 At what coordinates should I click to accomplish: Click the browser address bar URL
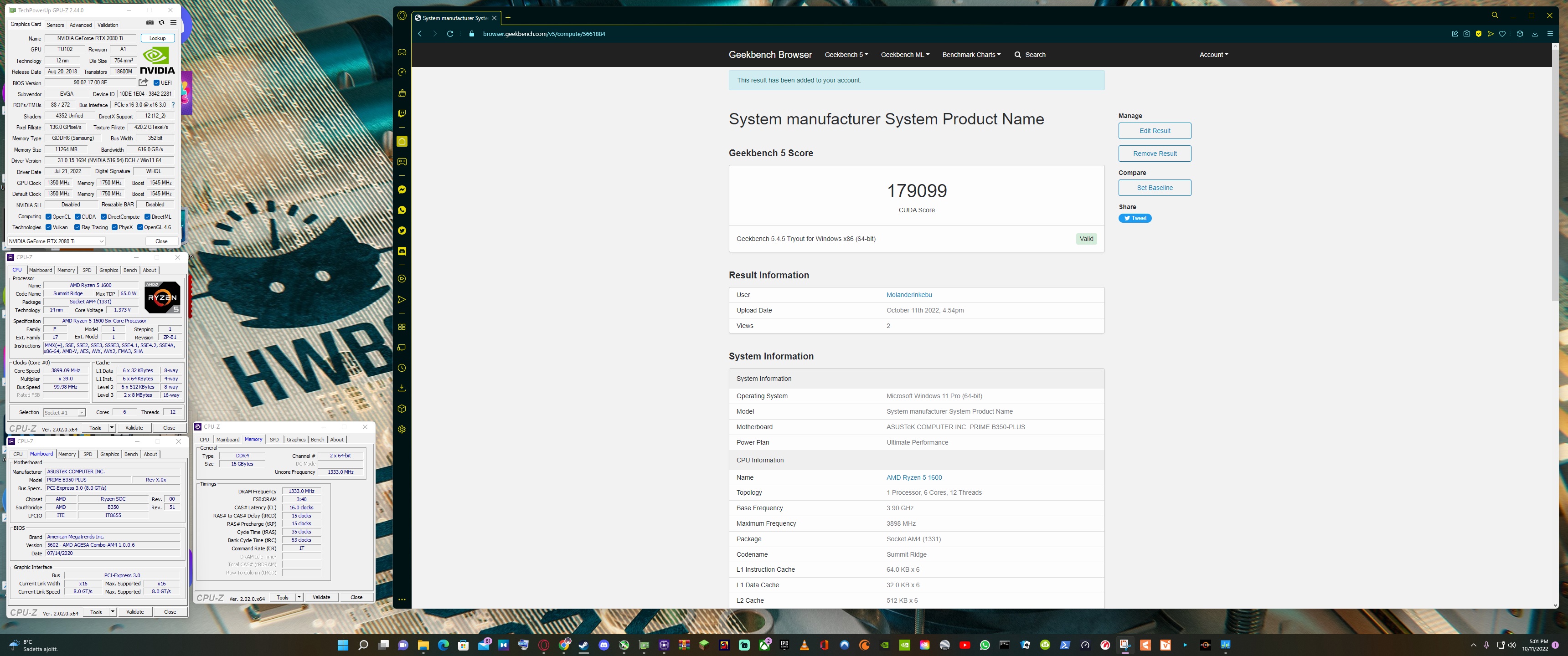(x=544, y=34)
